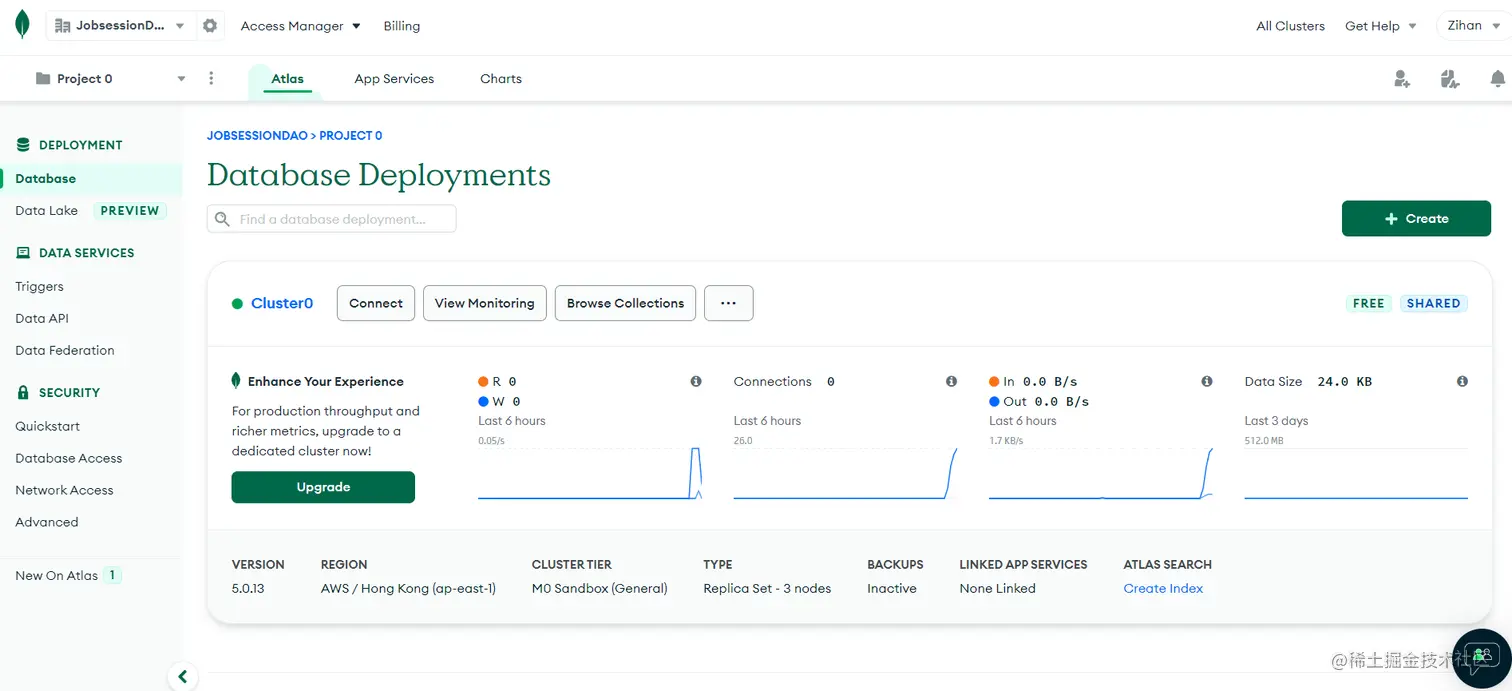Click the Upgrade button
The height and width of the screenshot is (691, 1512).
point(323,487)
